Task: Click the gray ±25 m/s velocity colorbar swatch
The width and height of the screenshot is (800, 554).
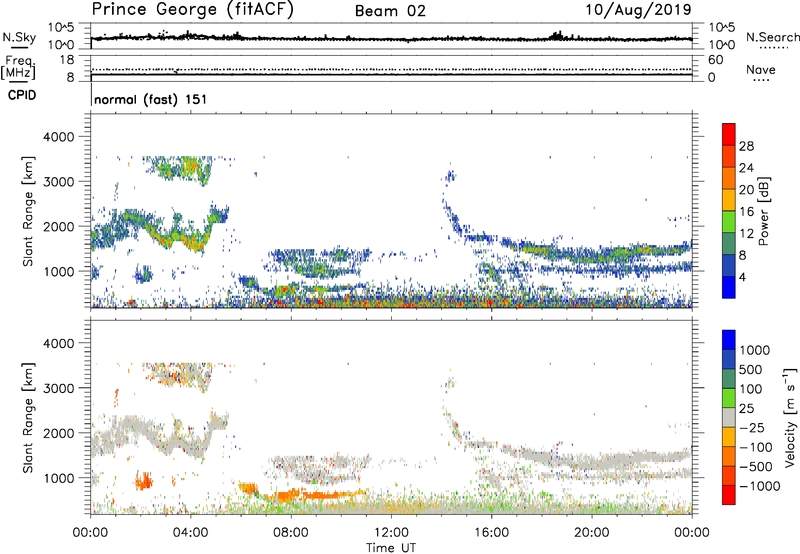Action: pyautogui.click(x=729, y=417)
